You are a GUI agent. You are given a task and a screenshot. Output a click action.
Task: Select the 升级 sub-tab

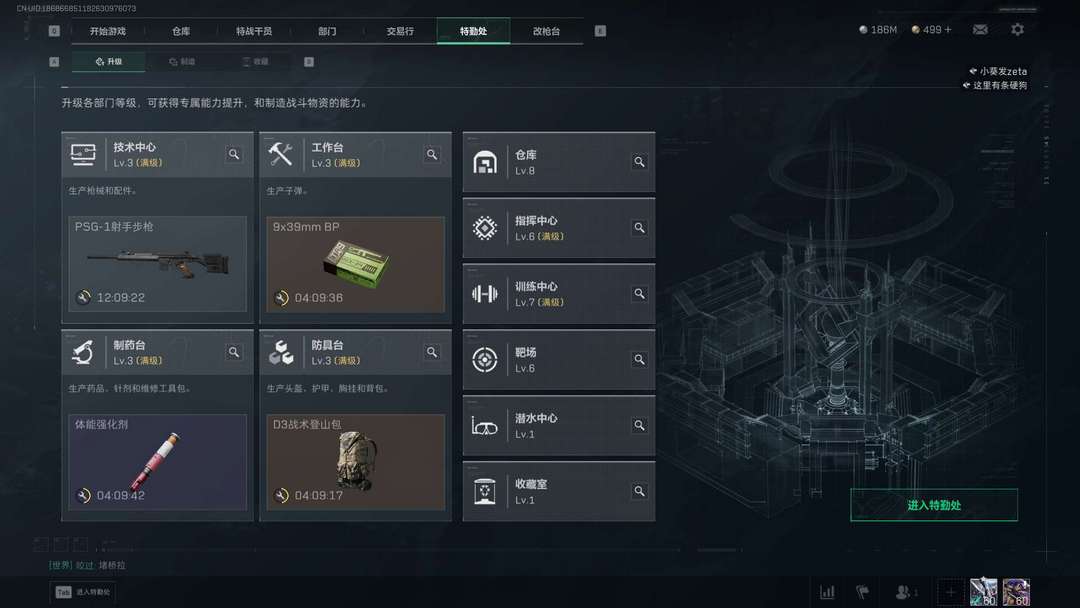point(108,61)
